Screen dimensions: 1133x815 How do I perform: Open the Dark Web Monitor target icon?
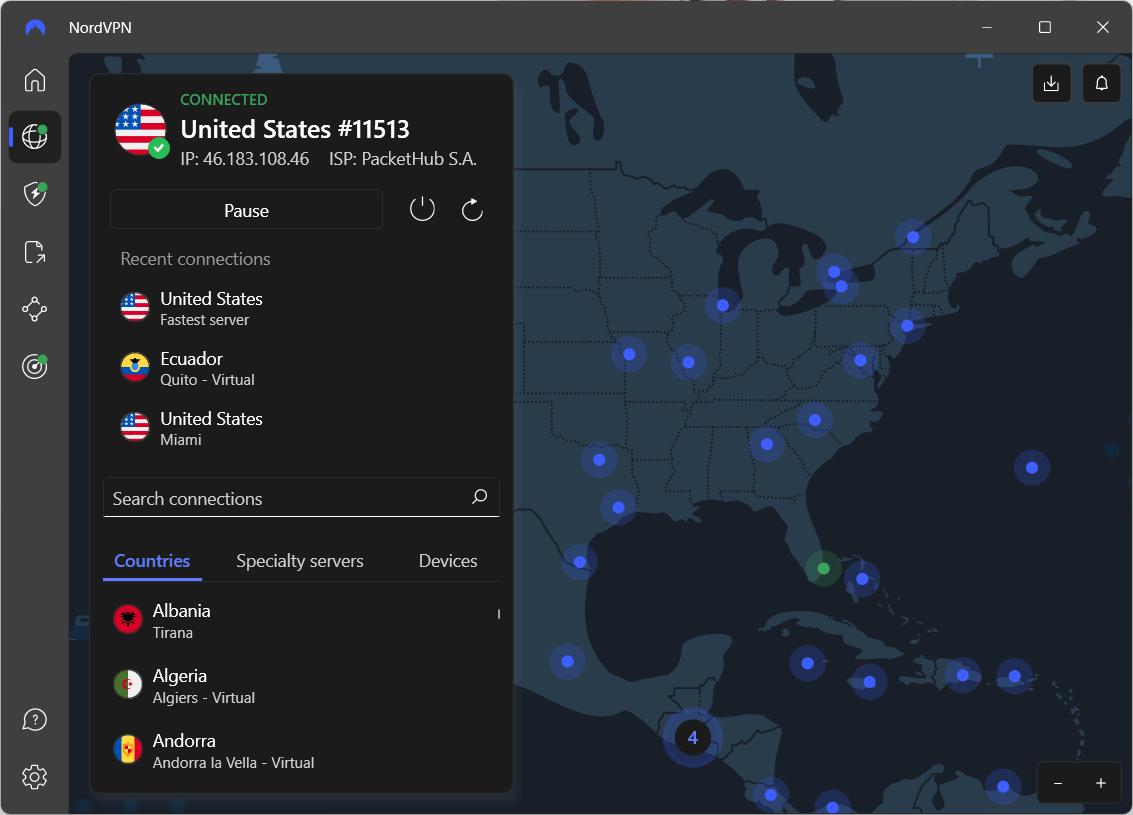tap(35, 367)
